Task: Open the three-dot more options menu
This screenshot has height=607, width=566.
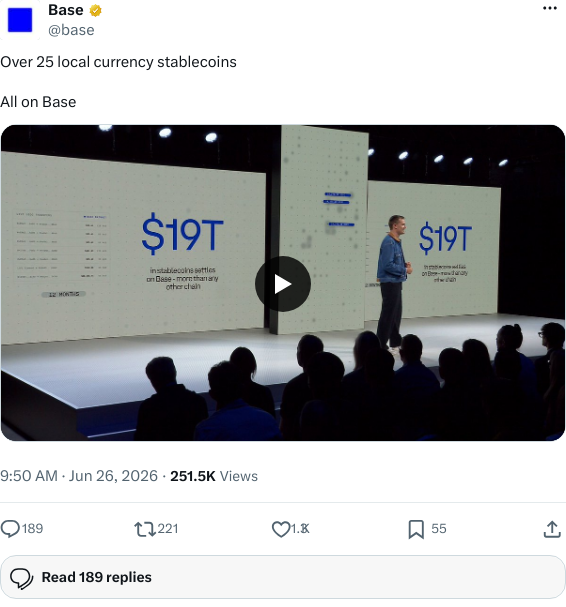Action: click(549, 9)
